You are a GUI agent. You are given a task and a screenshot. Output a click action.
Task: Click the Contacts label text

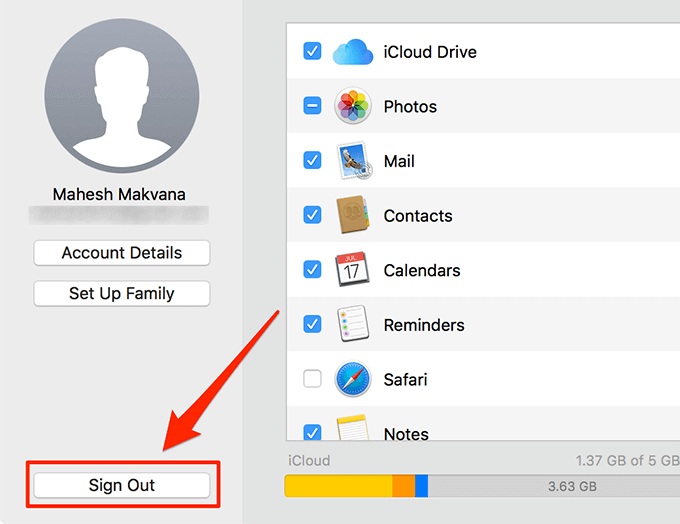418,216
